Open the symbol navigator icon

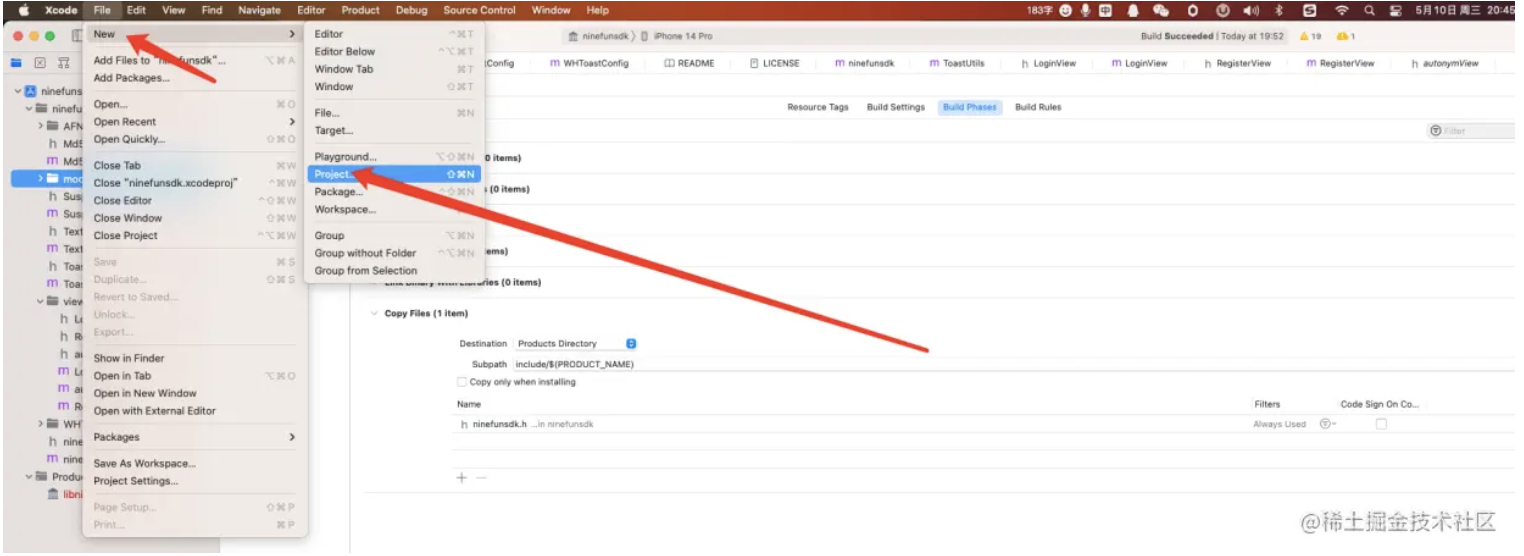[64, 62]
